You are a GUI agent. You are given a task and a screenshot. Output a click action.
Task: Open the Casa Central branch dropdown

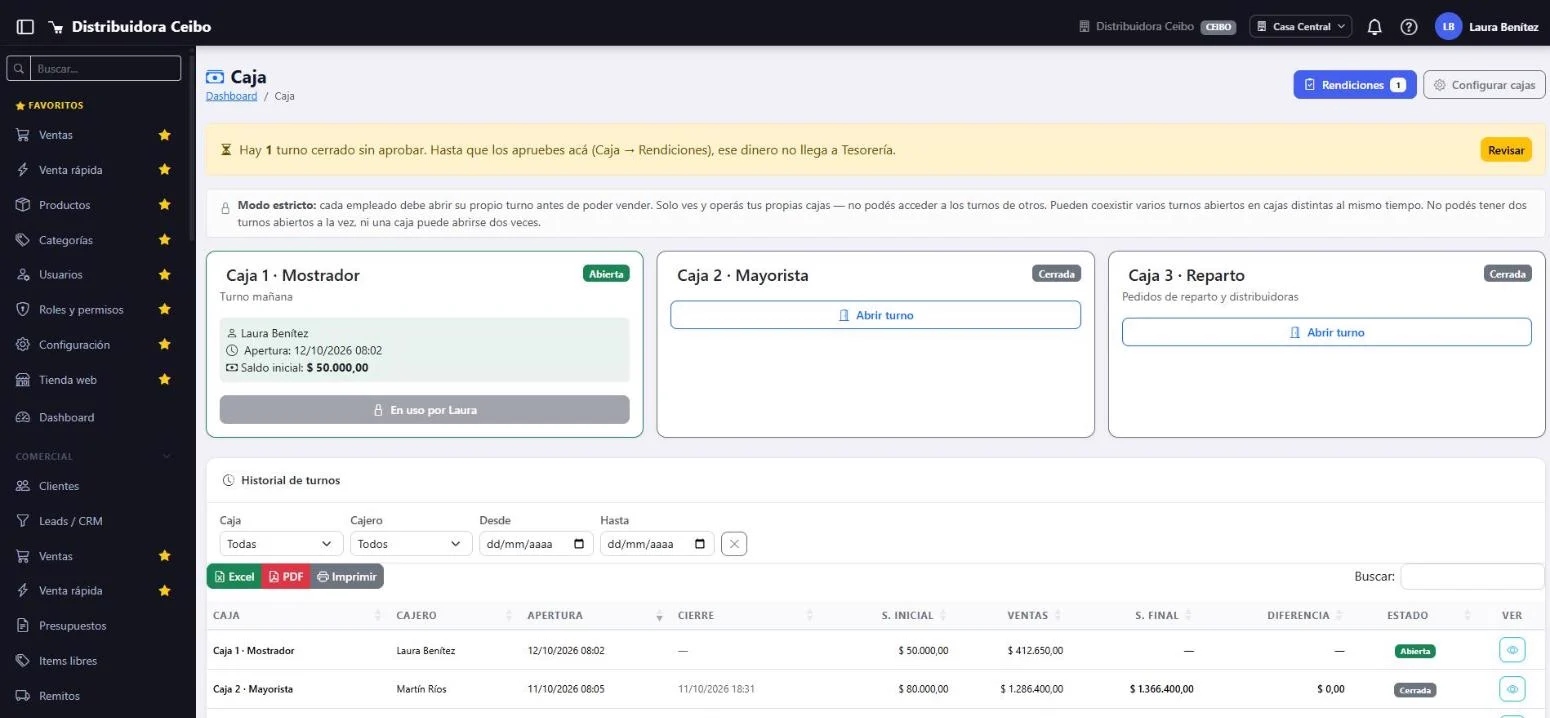tap(1300, 27)
